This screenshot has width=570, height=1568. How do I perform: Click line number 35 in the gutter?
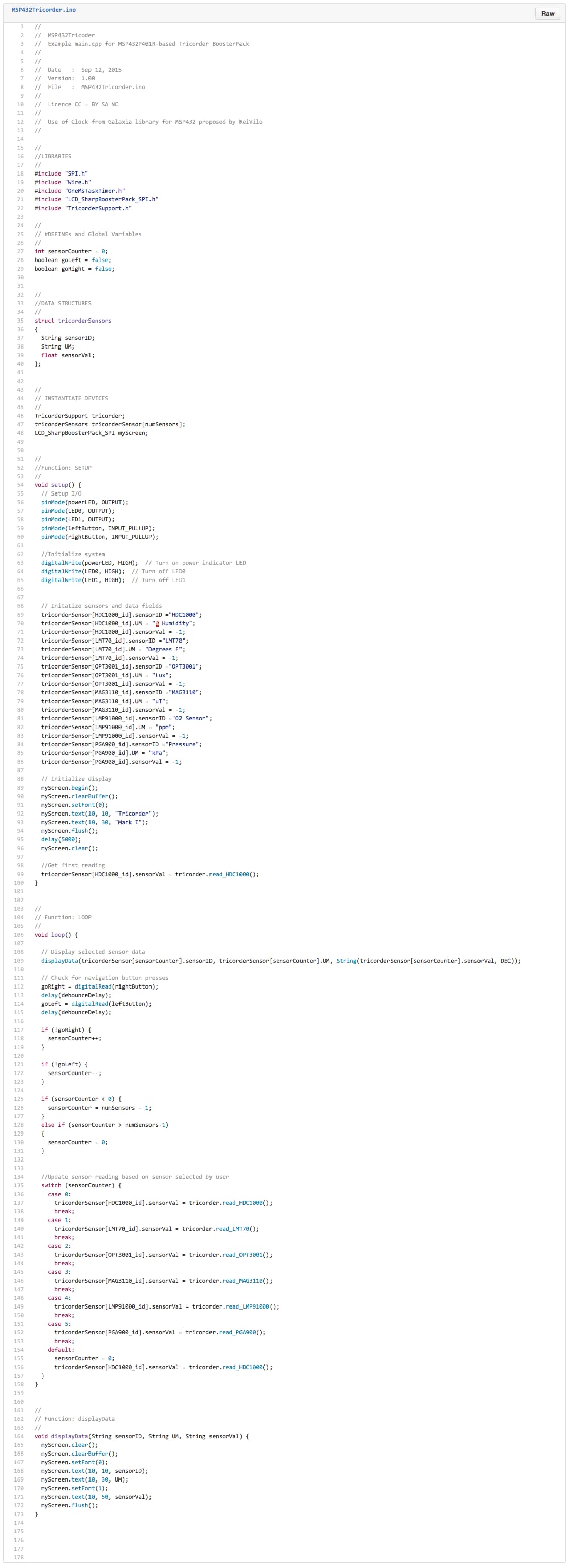click(21, 321)
